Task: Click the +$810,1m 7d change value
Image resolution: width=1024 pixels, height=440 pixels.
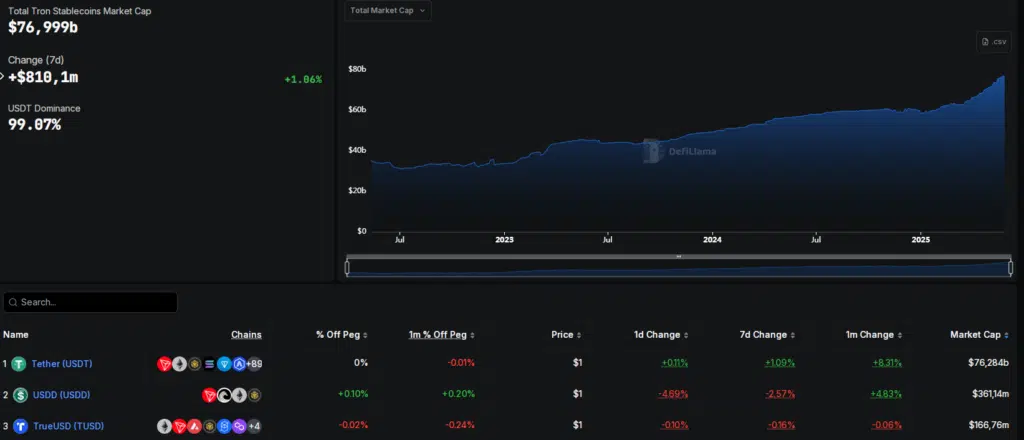Action: (43, 77)
